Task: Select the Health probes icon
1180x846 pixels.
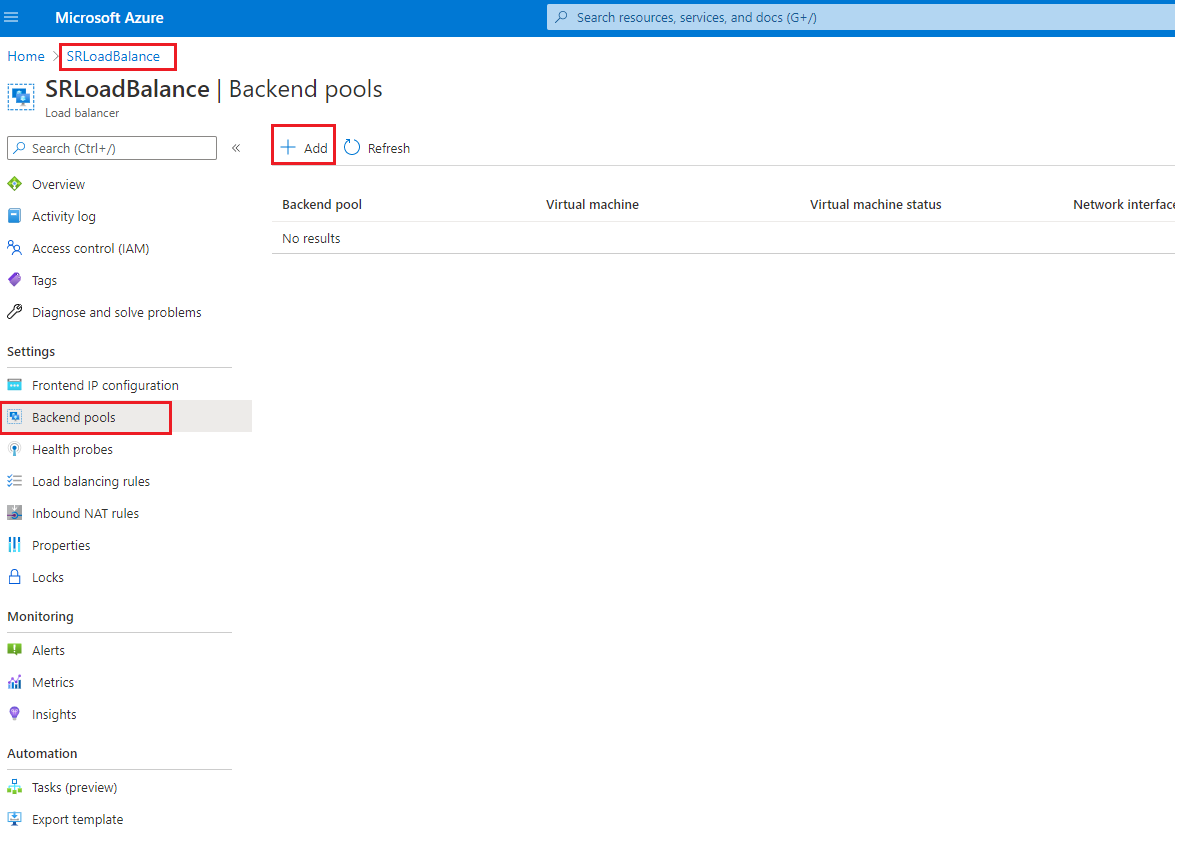Action: [x=15, y=449]
